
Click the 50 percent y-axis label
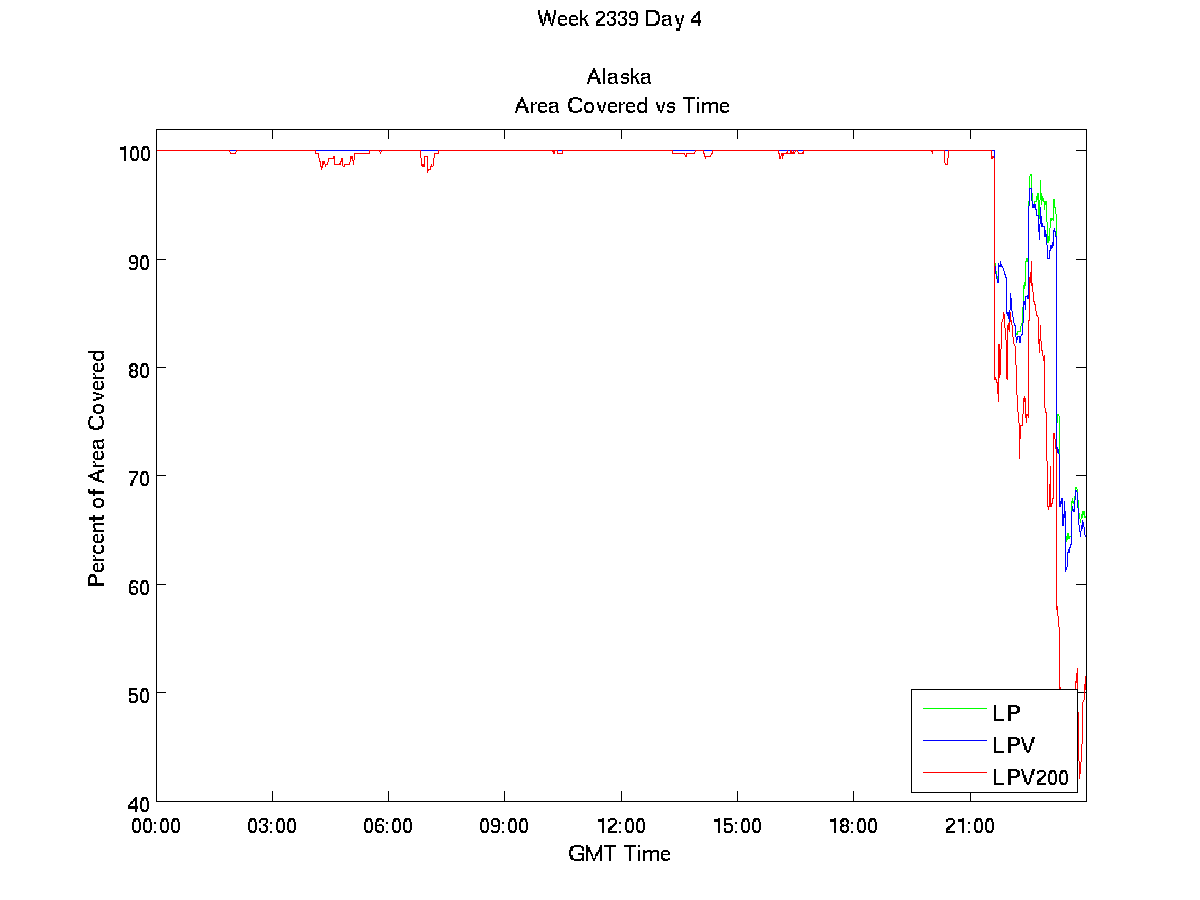point(139,693)
